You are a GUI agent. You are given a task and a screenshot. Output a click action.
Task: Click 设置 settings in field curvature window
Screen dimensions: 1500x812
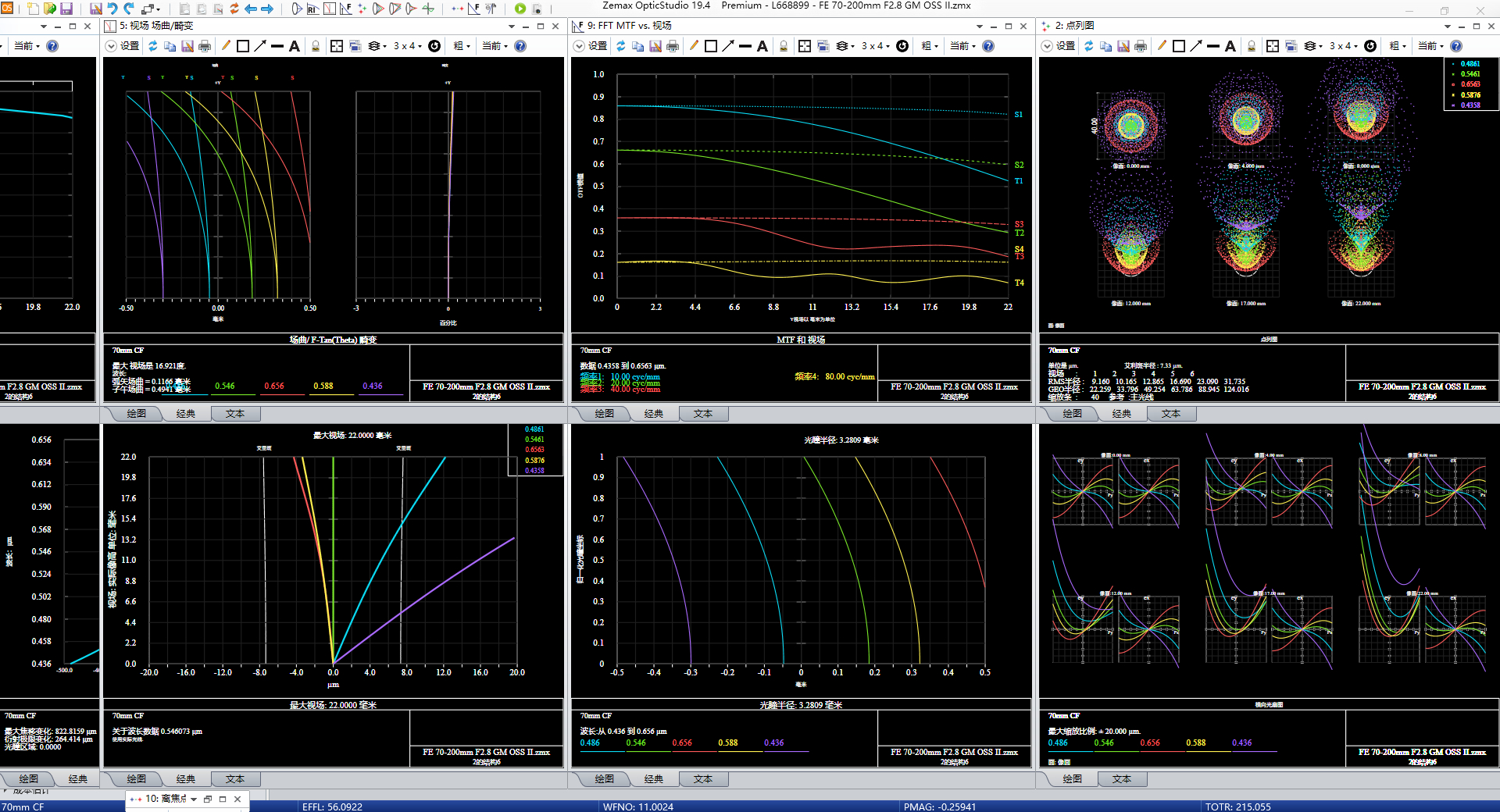130,46
